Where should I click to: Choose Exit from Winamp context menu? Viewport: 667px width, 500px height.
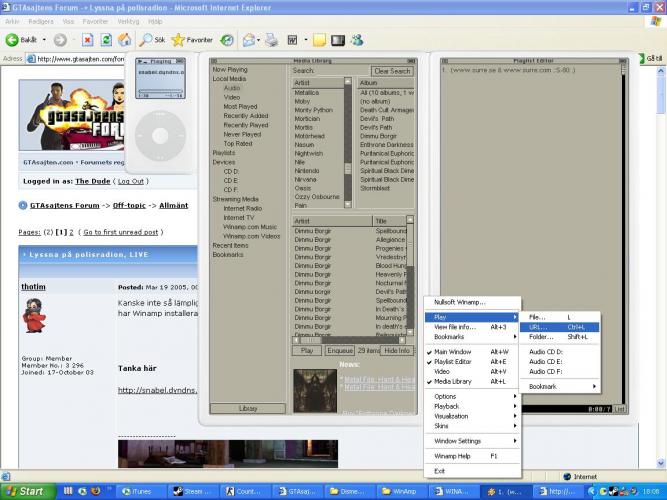(440, 470)
